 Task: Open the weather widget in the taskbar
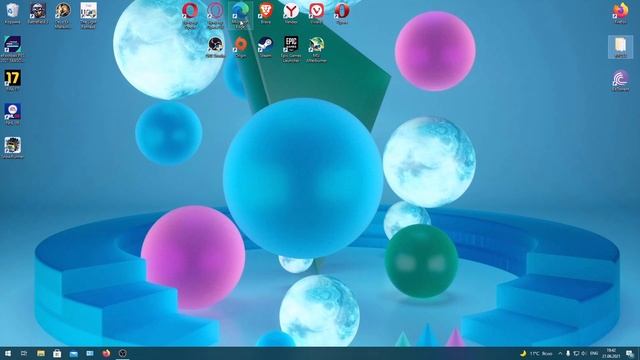tap(536, 353)
